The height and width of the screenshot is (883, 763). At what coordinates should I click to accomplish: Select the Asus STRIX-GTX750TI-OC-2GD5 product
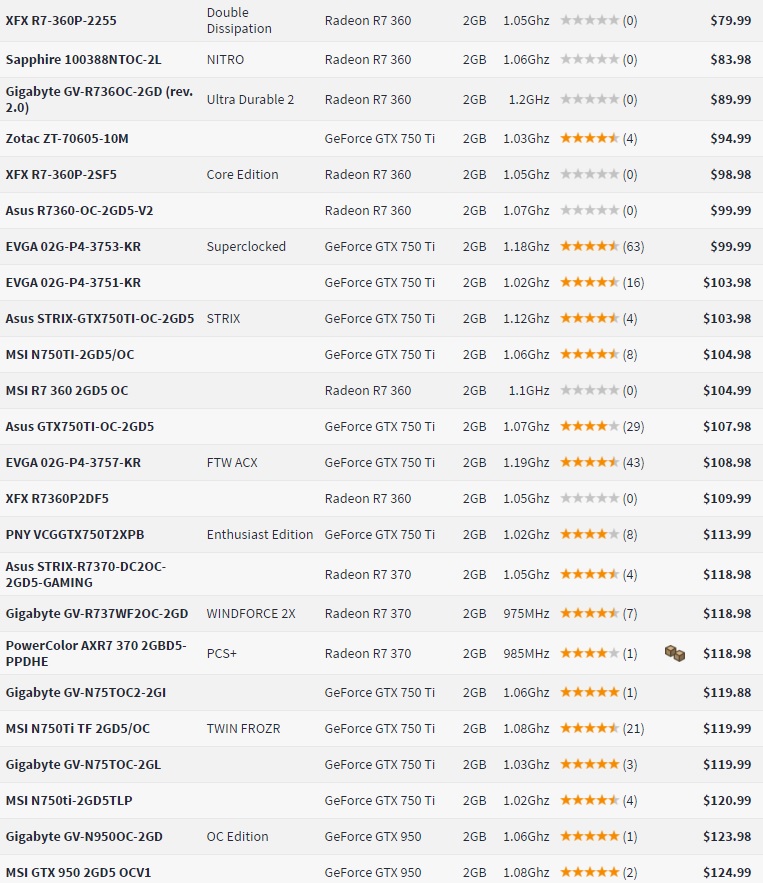coord(100,319)
